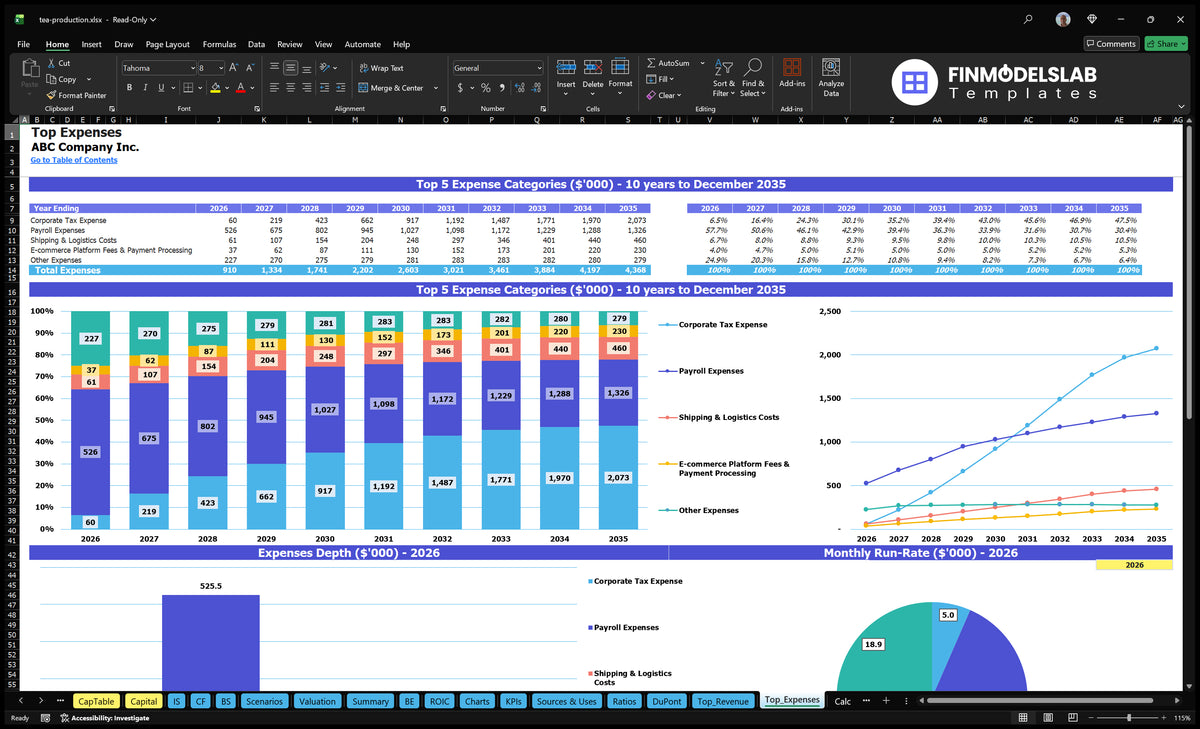Click the Increase Font Size icon

234,68
